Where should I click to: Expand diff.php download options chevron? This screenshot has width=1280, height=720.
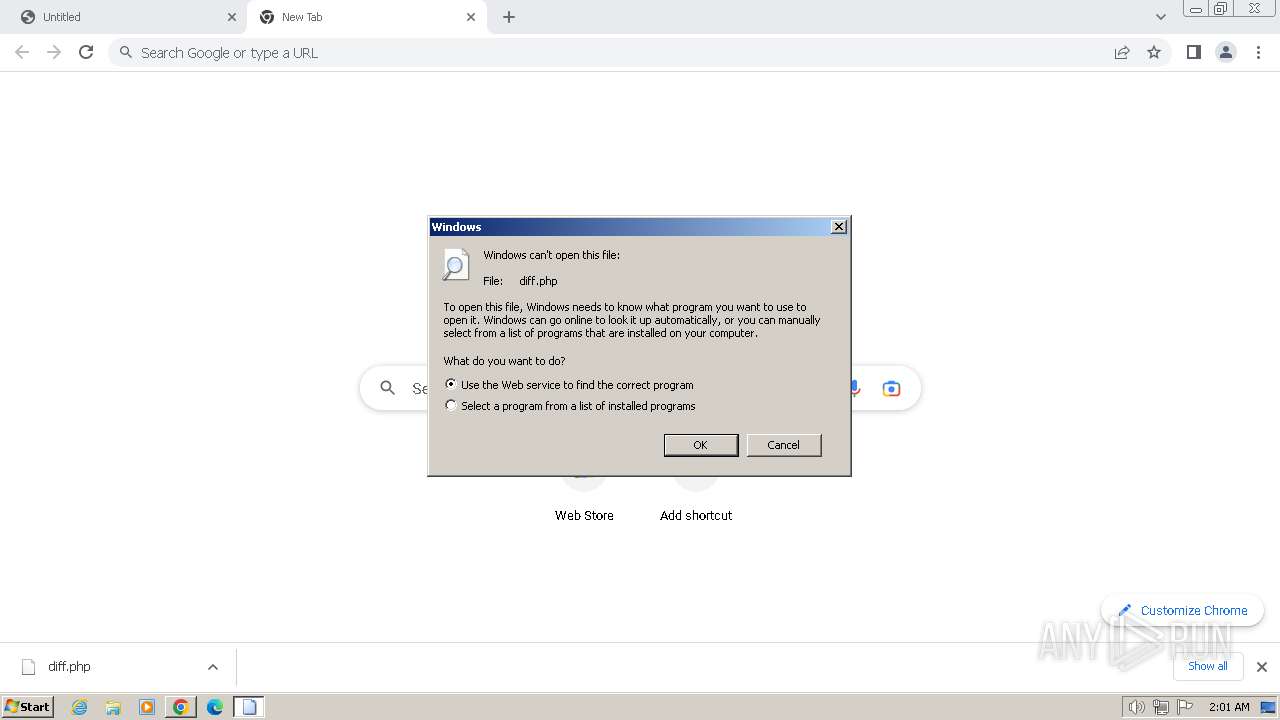click(212, 667)
